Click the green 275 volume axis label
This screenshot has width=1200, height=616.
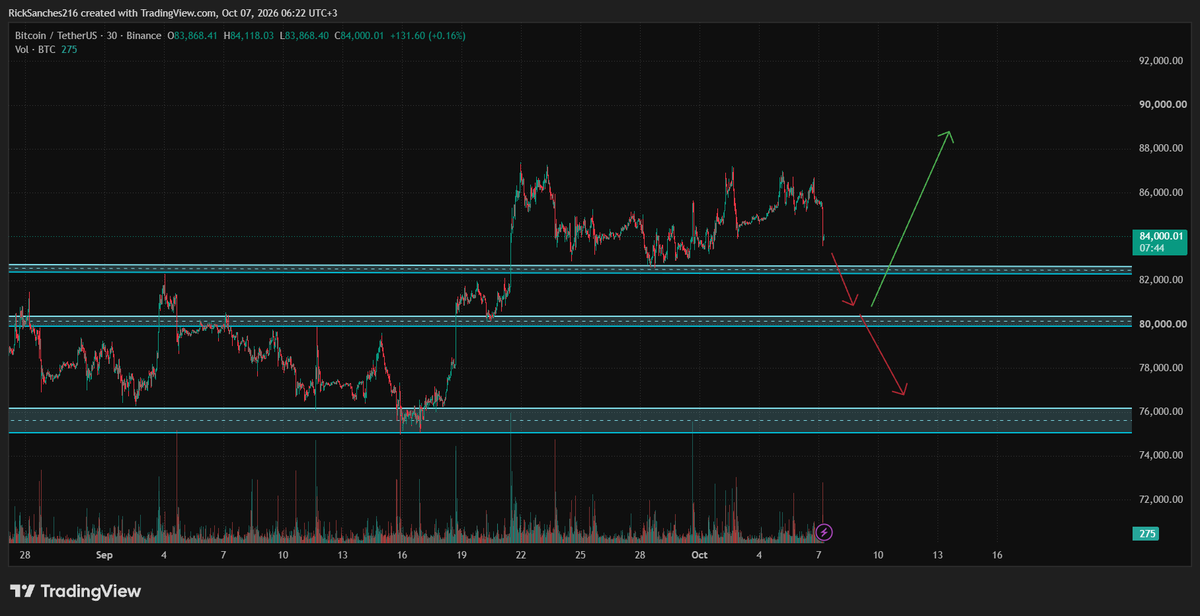point(1147,534)
